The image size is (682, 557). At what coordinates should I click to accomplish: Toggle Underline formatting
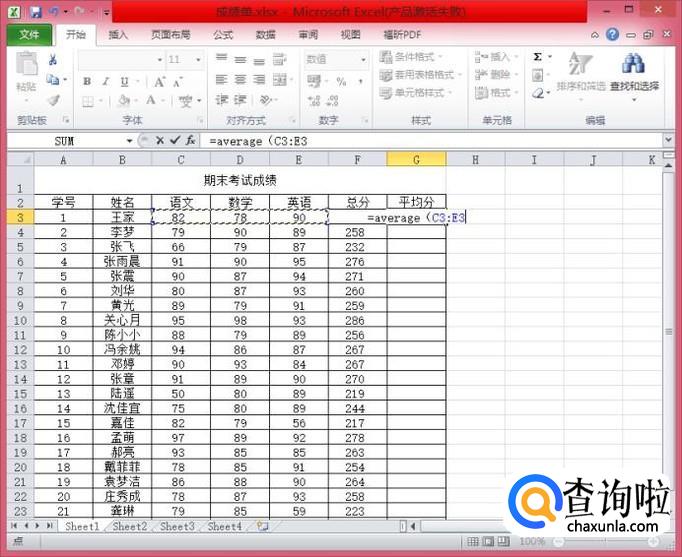125,81
